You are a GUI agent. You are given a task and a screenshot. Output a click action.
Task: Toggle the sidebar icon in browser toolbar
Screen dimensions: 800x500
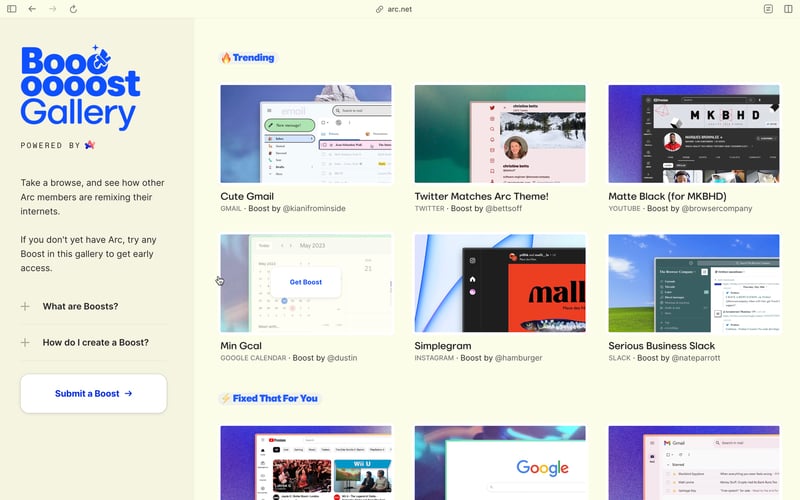[x=12, y=9]
